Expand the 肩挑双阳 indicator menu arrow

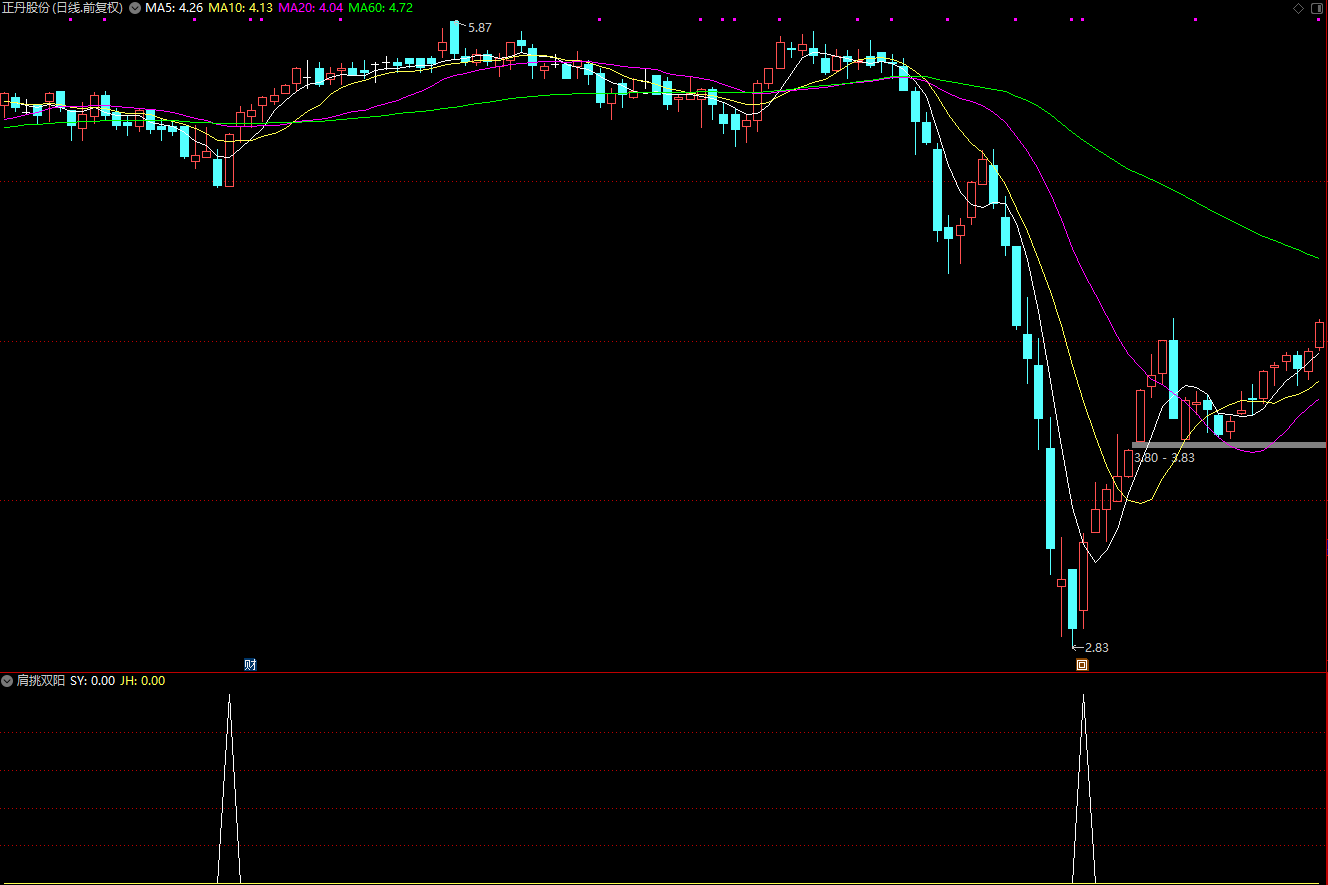pyautogui.click(x=8, y=681)
